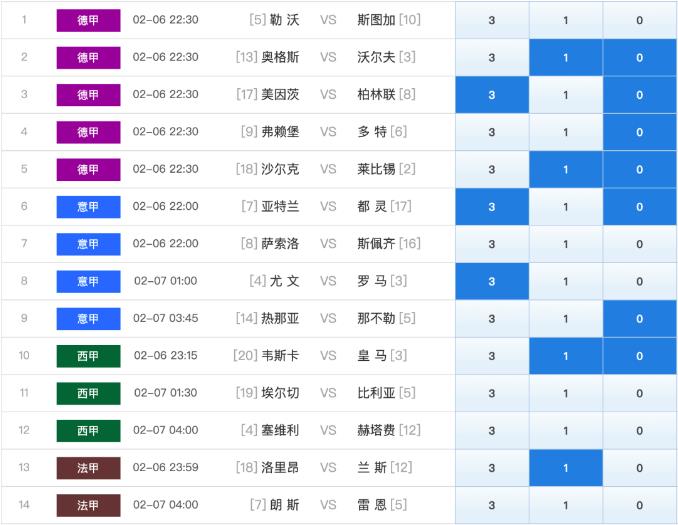Select 1 for 朗斯 vs 雷恩
The image size is (678, 525).
point(566,505)
